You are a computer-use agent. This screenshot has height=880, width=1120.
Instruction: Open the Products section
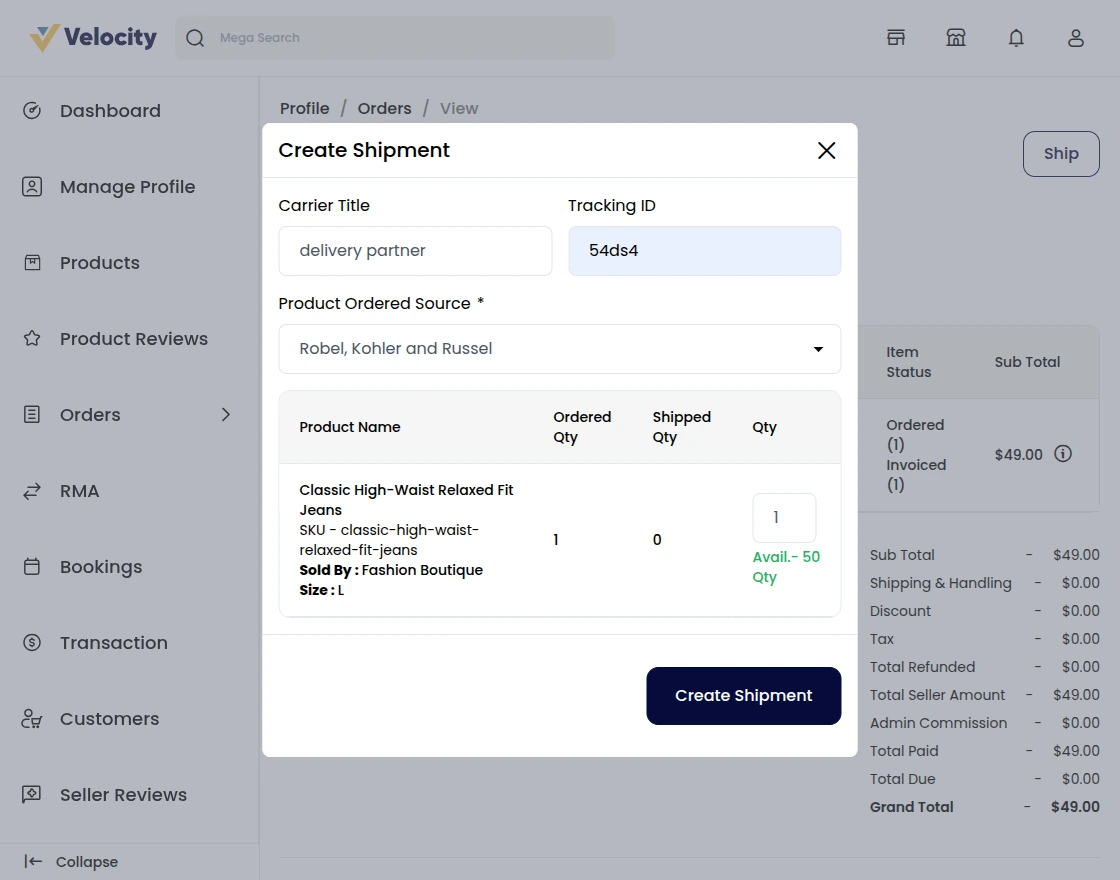click(99, 263)
